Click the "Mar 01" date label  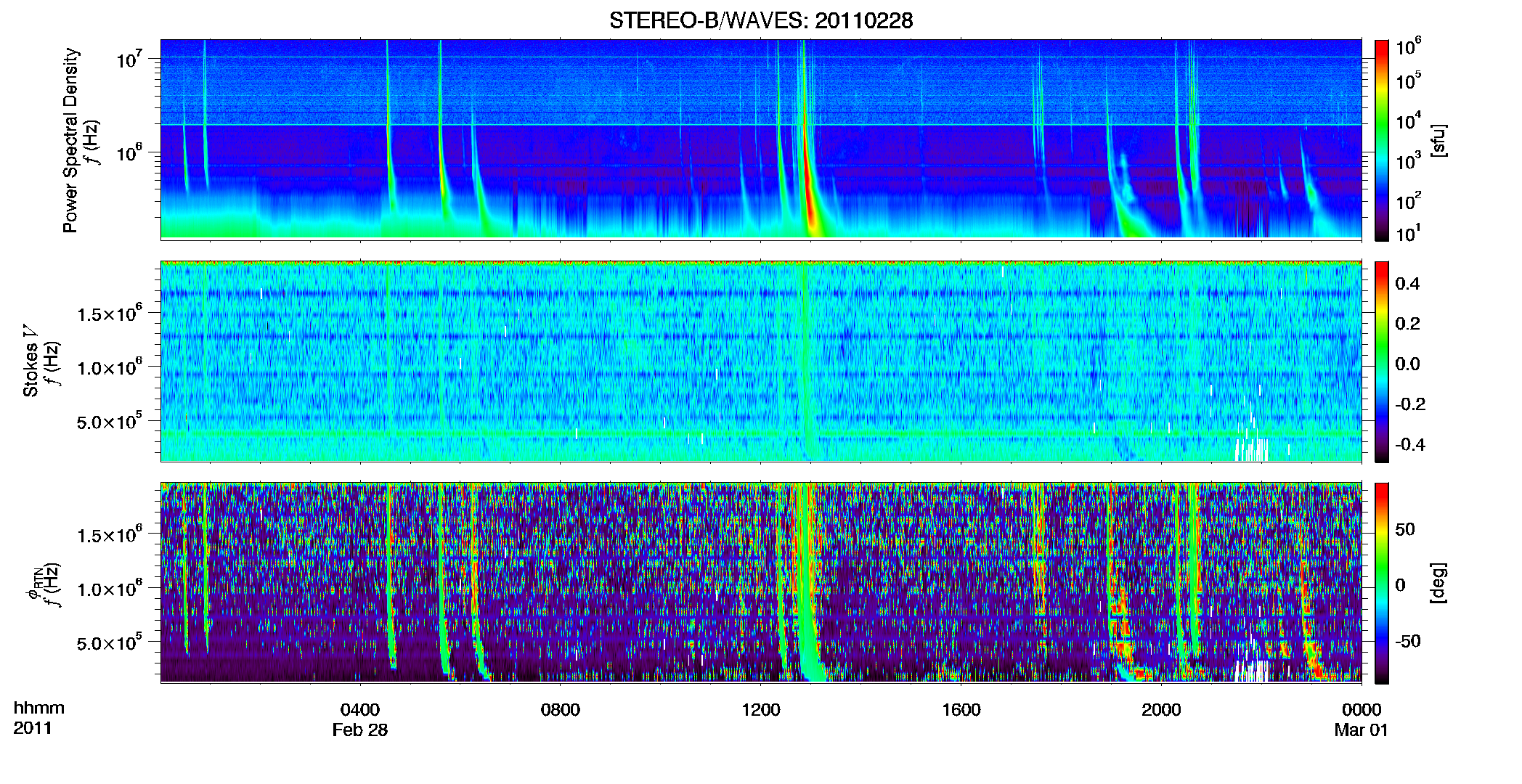(1362, 730)
